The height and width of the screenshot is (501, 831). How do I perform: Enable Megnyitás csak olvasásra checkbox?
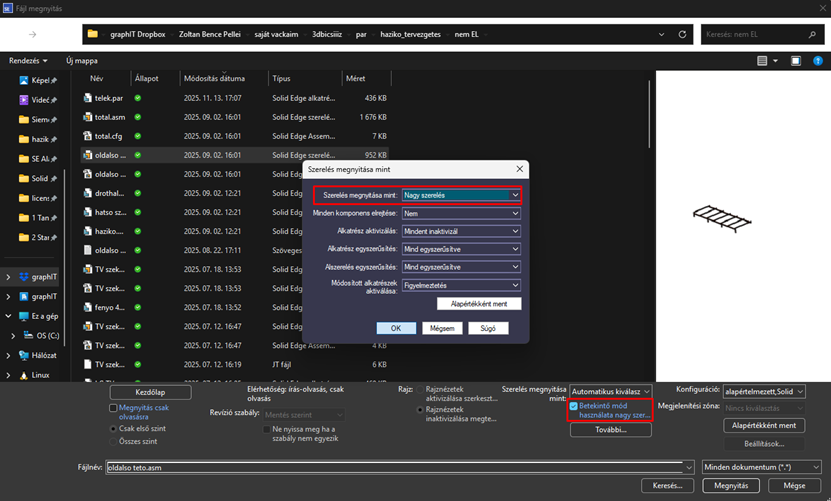click(113, 408)
